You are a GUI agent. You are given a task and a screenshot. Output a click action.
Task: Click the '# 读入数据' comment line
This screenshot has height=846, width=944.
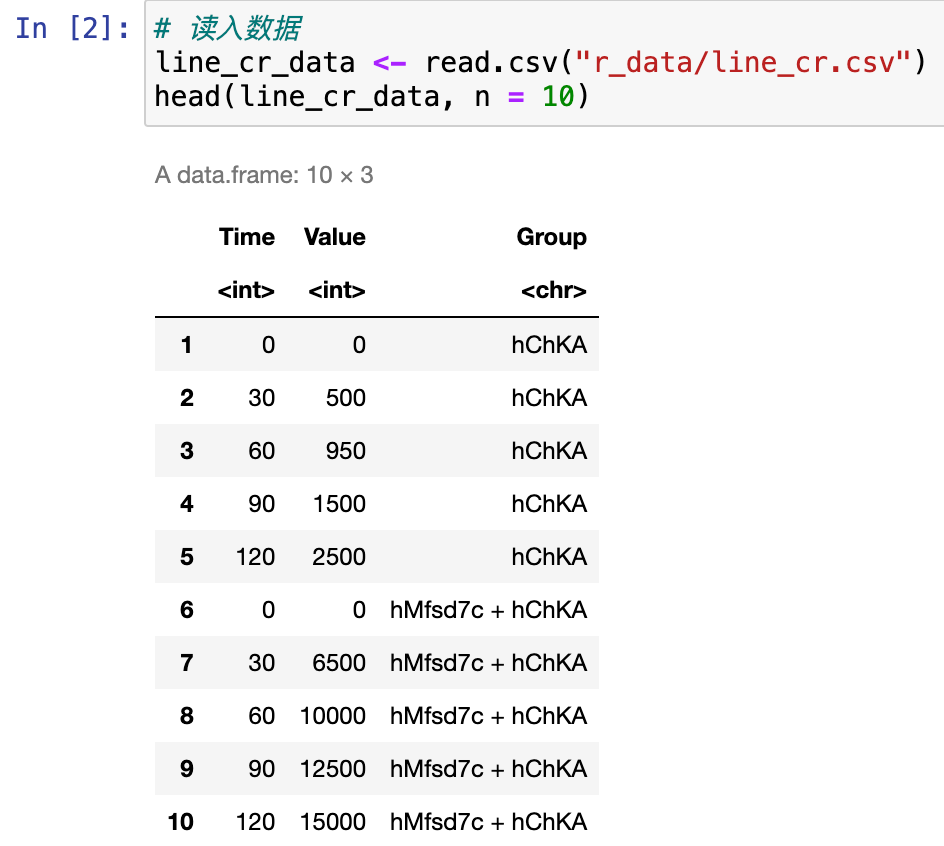(x=228, y=28)
